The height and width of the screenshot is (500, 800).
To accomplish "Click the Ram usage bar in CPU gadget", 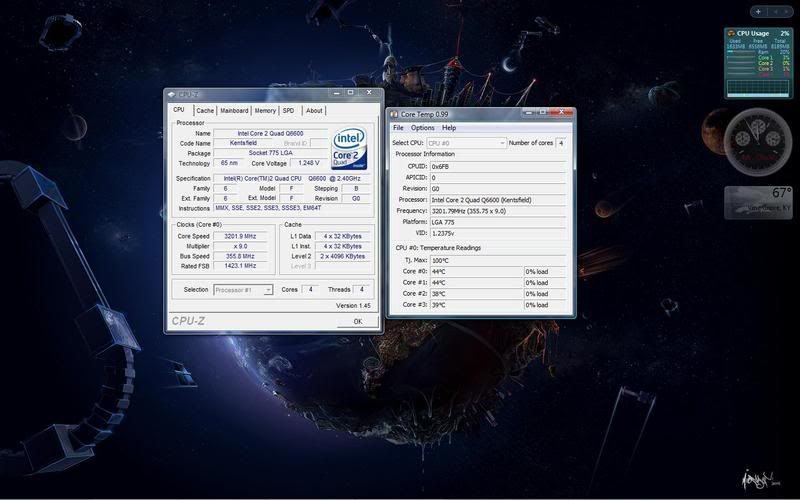I will [741, 52].
